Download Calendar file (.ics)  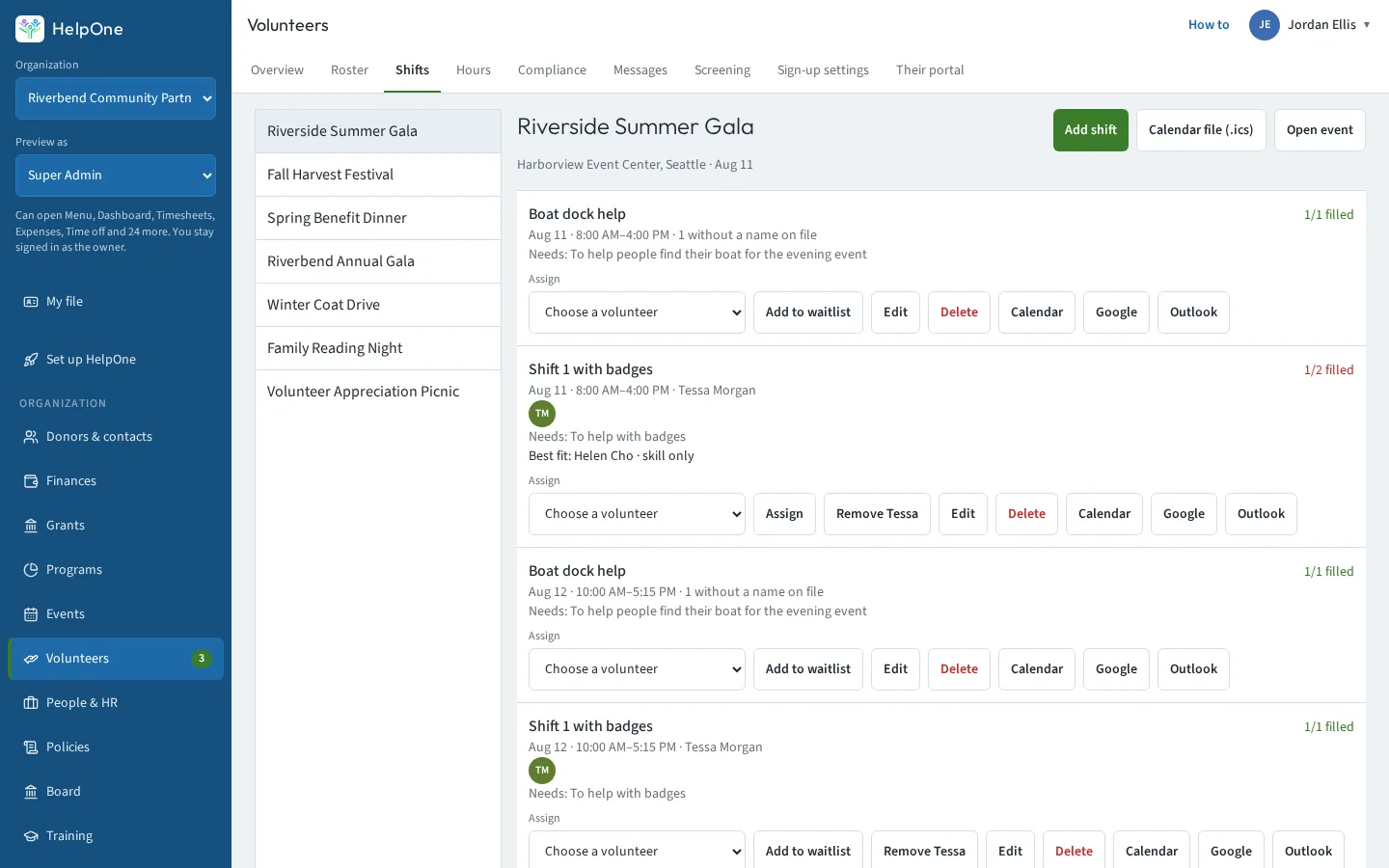coord(1201,130)
